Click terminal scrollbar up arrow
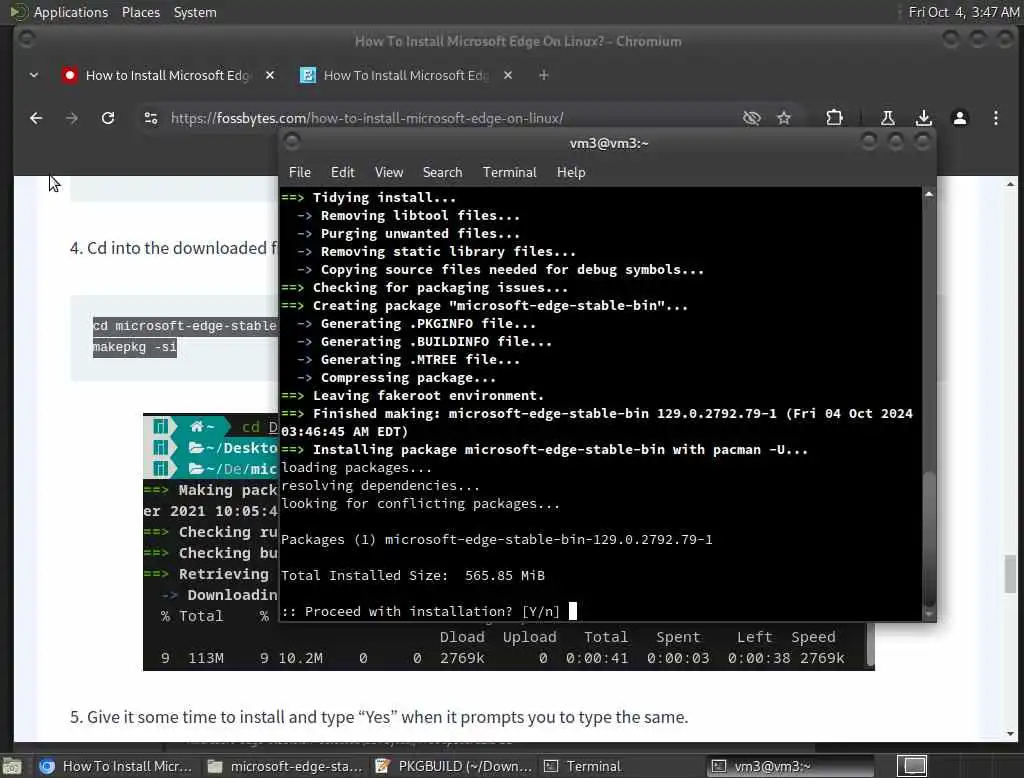 (x=929, y=195)
